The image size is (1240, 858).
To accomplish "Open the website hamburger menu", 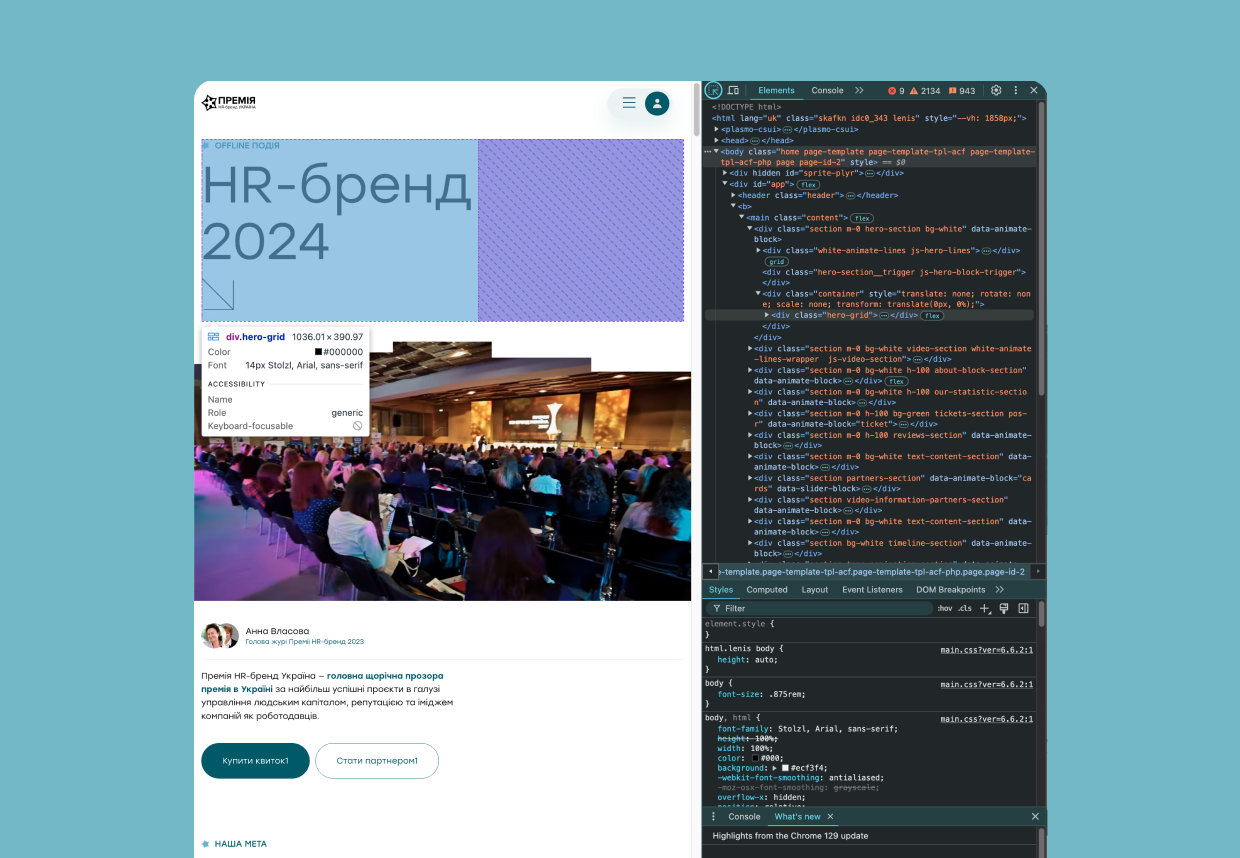I will (x=629, y=102).
